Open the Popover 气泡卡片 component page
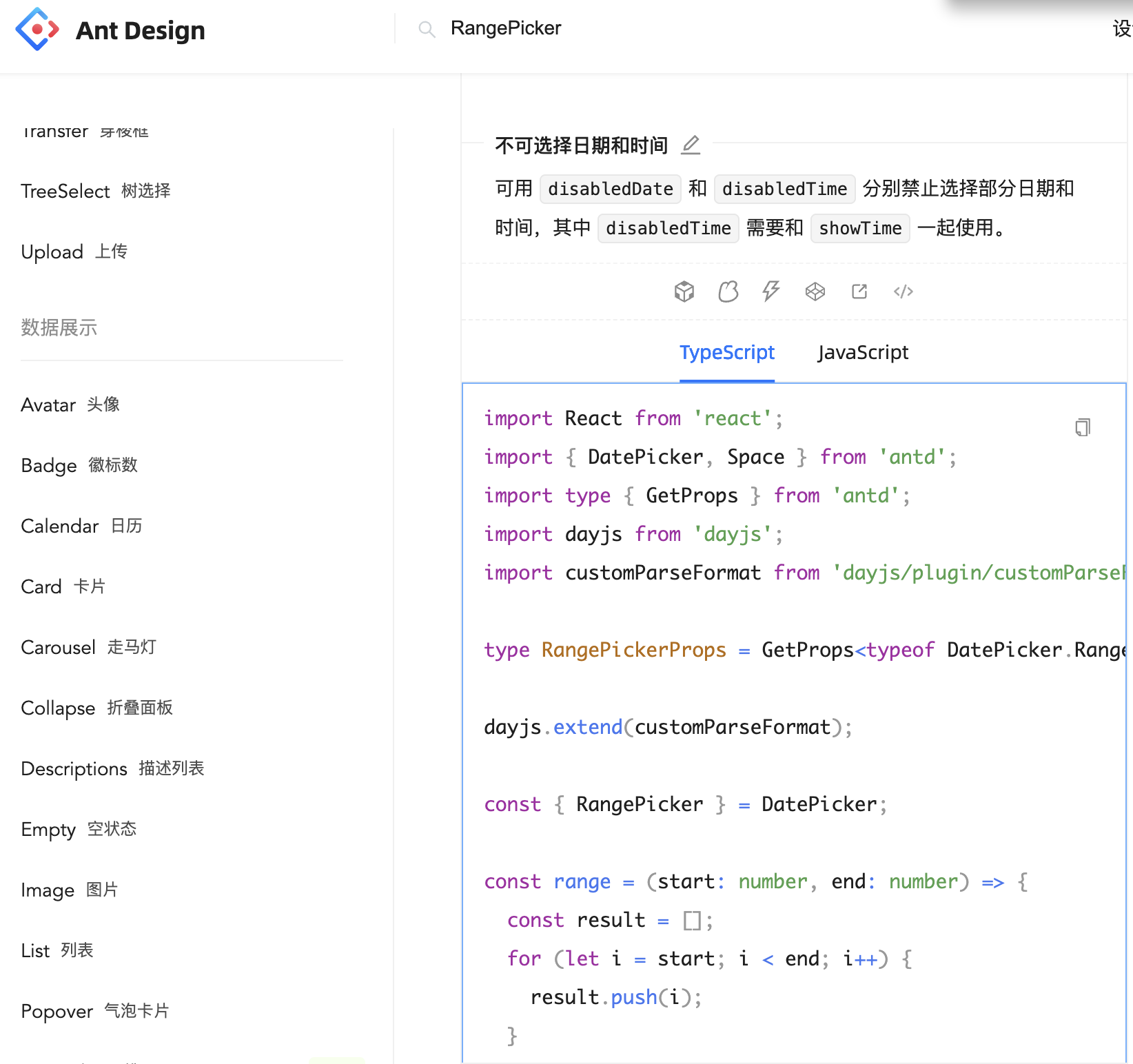1133x1064 pixels. 95,1011
